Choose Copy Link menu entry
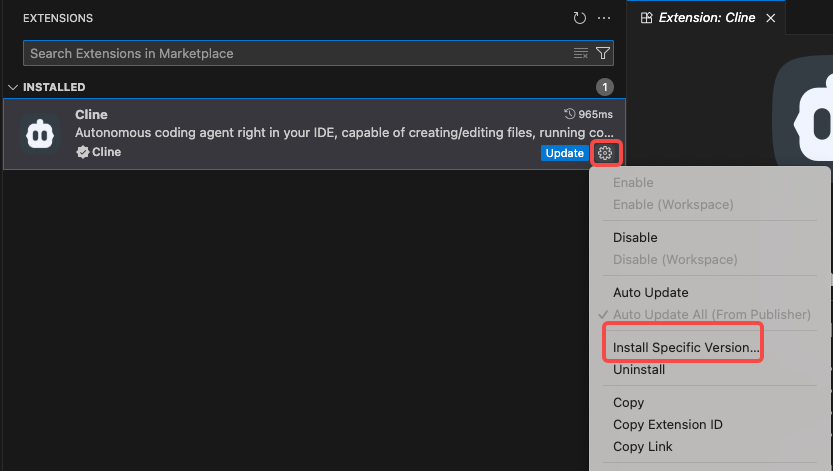This screenshot has width=833, height=471. [x=642, y=447]
